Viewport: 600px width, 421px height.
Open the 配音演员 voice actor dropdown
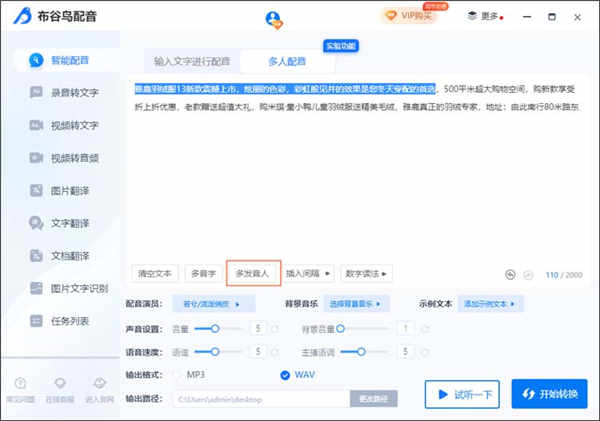[x=214, y=304]
